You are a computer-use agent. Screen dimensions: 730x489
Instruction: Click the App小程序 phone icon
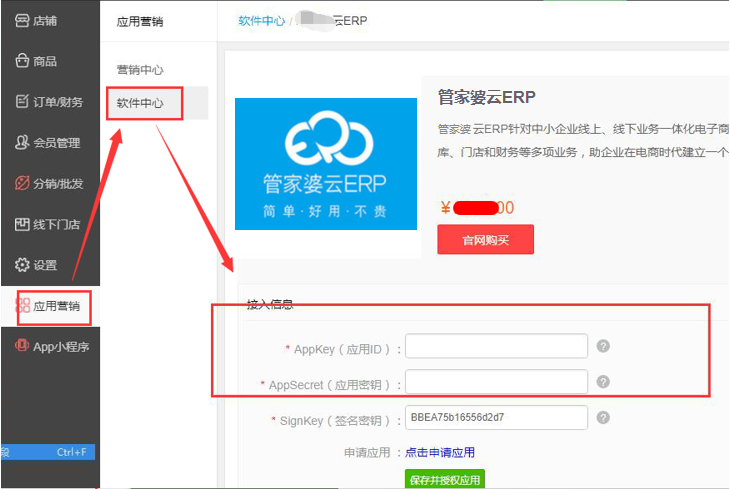point(22,346)
